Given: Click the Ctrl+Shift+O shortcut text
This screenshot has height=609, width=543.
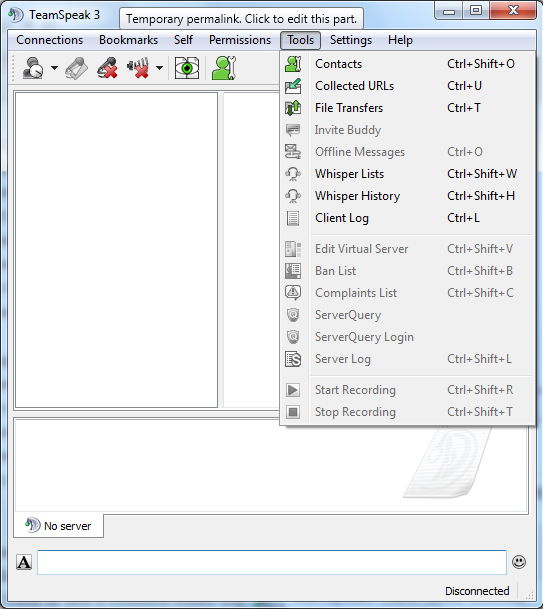Looking at the screenshot, I should tap(481, 64).
